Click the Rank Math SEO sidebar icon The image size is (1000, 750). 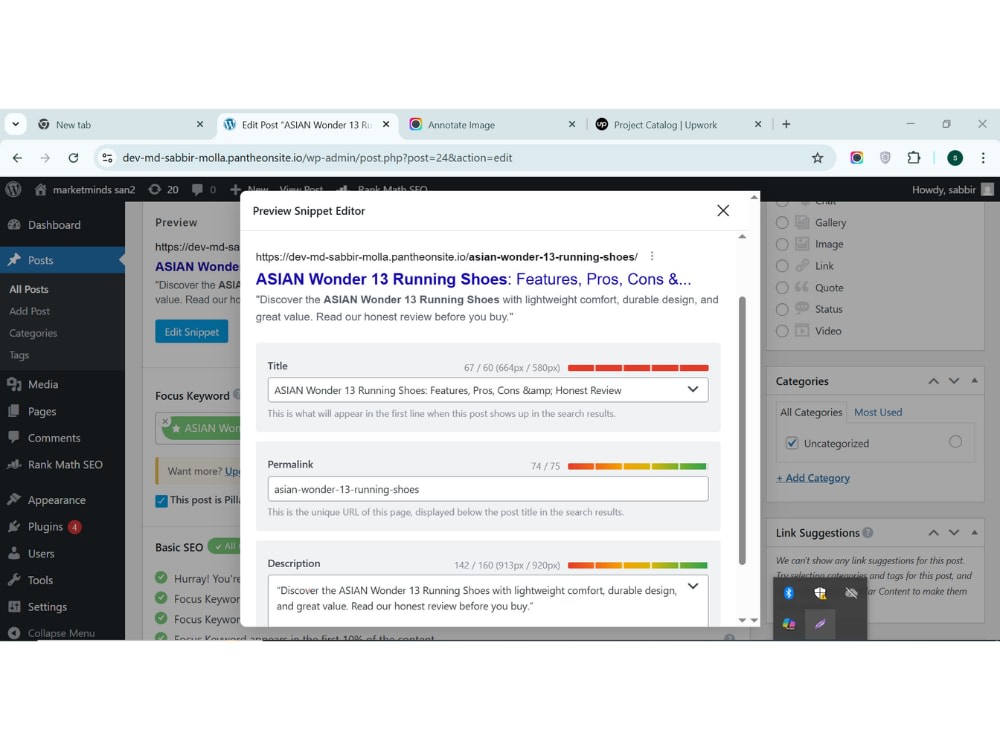tap(14, 464)
